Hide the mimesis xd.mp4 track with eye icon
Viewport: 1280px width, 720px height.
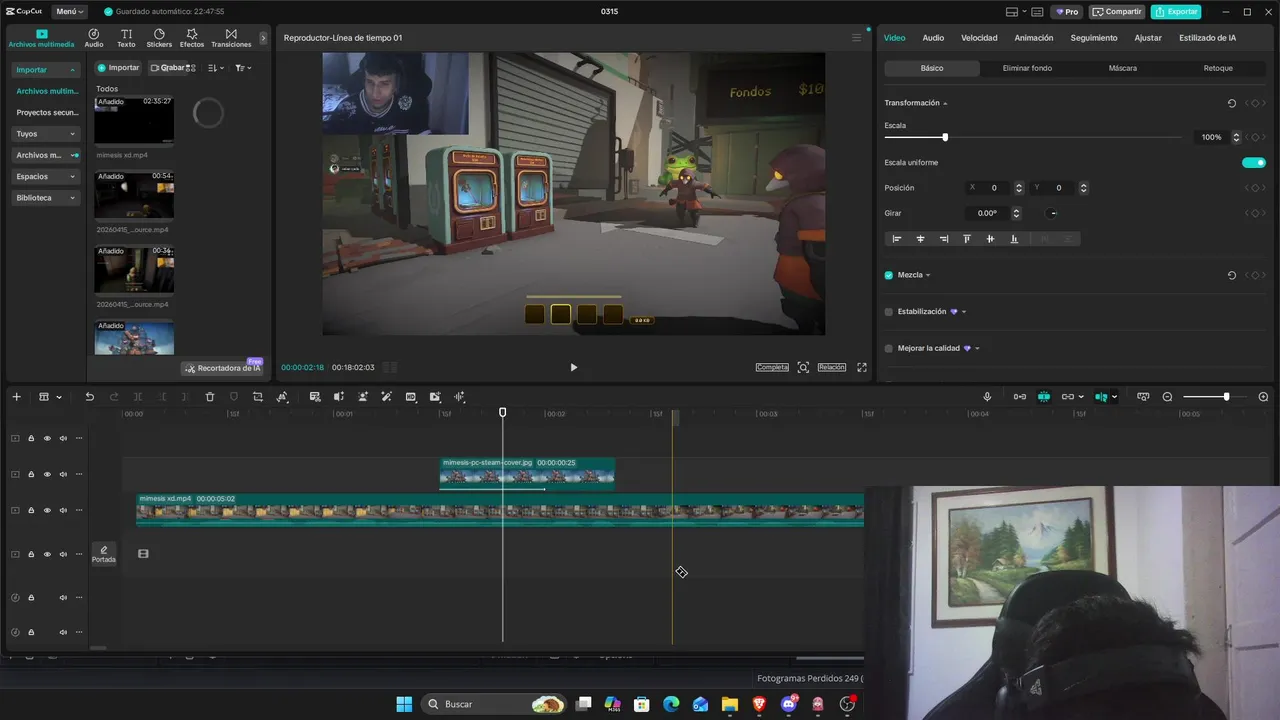(x=47, y=510)
